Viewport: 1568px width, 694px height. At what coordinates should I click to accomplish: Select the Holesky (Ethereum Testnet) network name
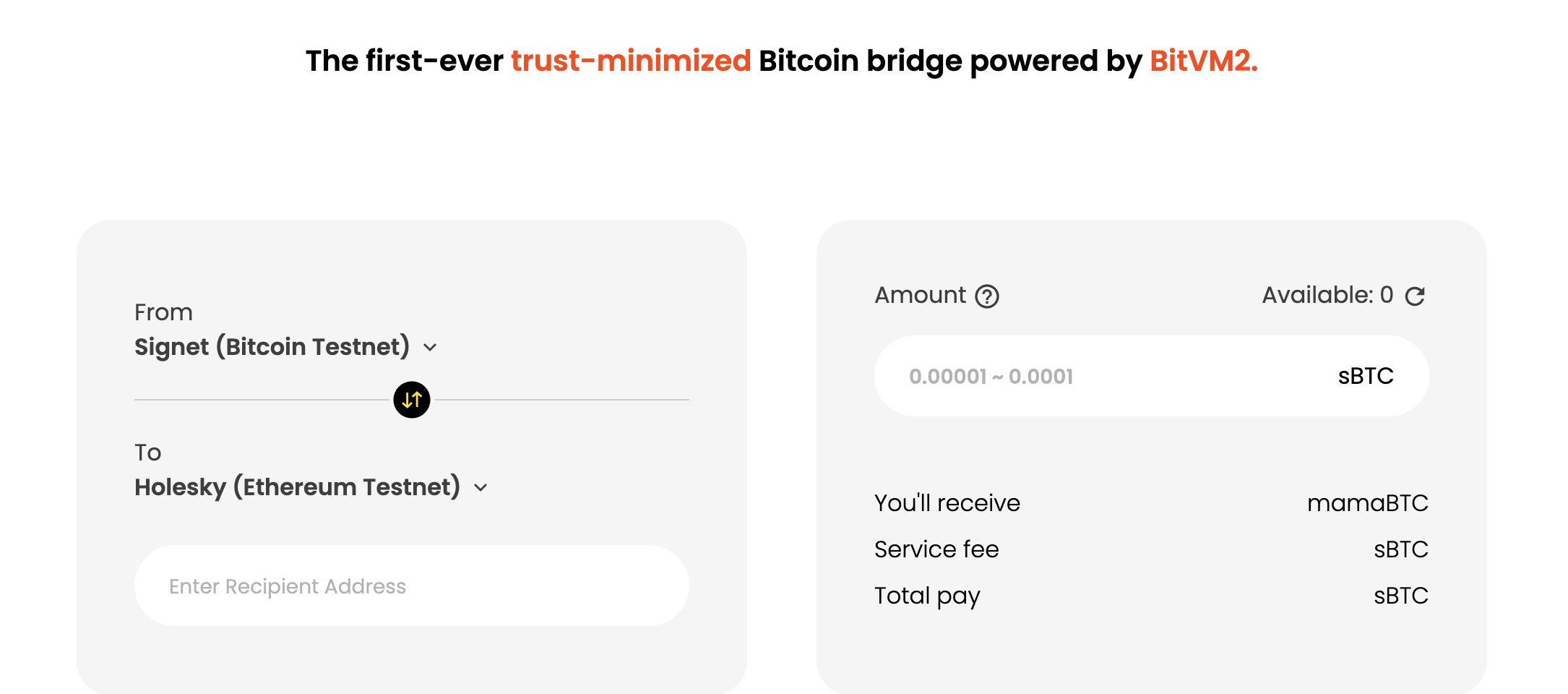297,487
